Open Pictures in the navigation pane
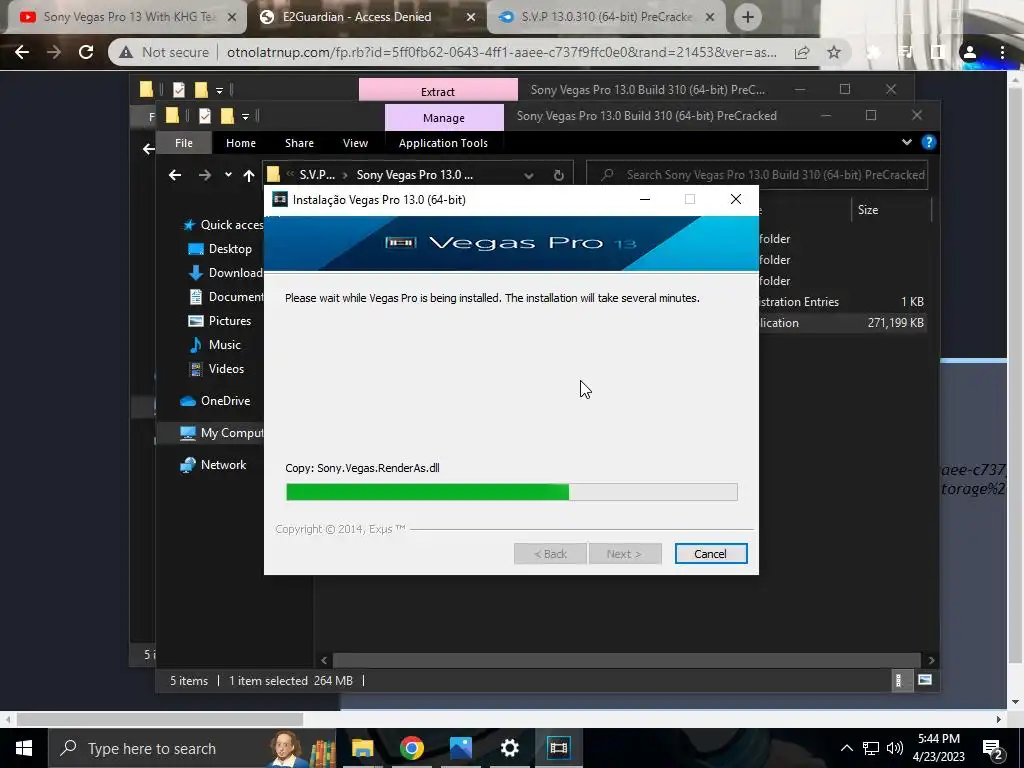Image resolution: width=1024 pixels, height=768 pixels. click(220, 321)
